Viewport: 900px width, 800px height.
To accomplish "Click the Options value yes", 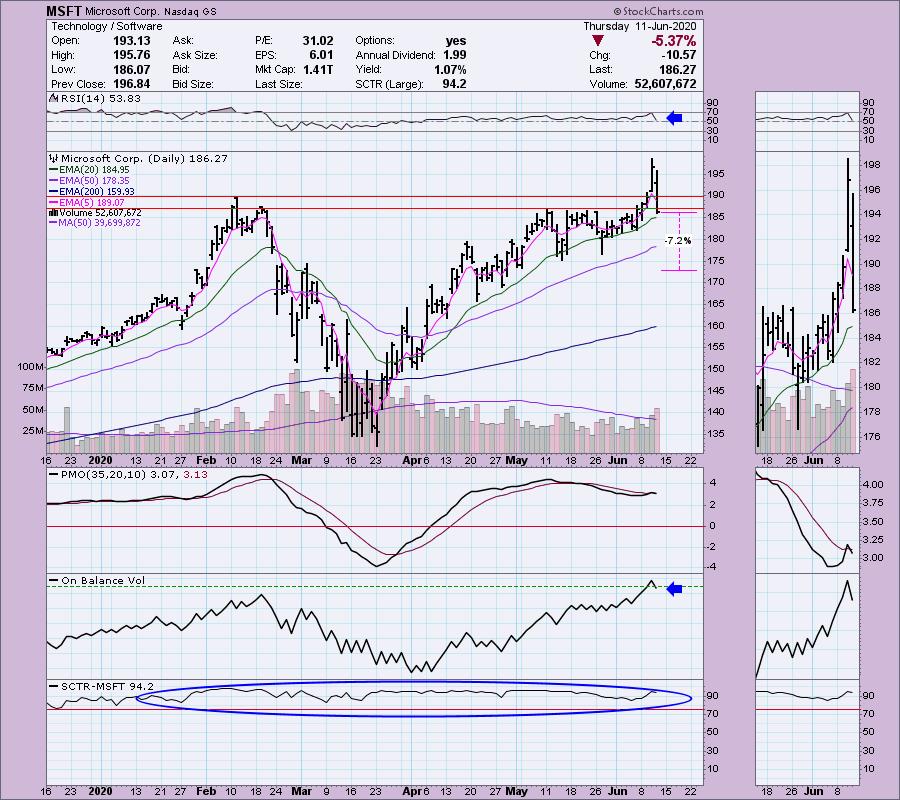I will click(x=456, y=41).
